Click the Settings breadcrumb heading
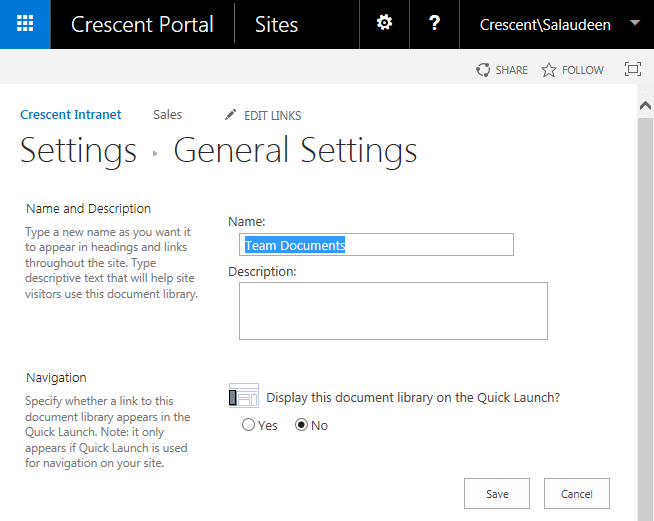The height and width of the screenshot is (521, 654). coord(79,151)
